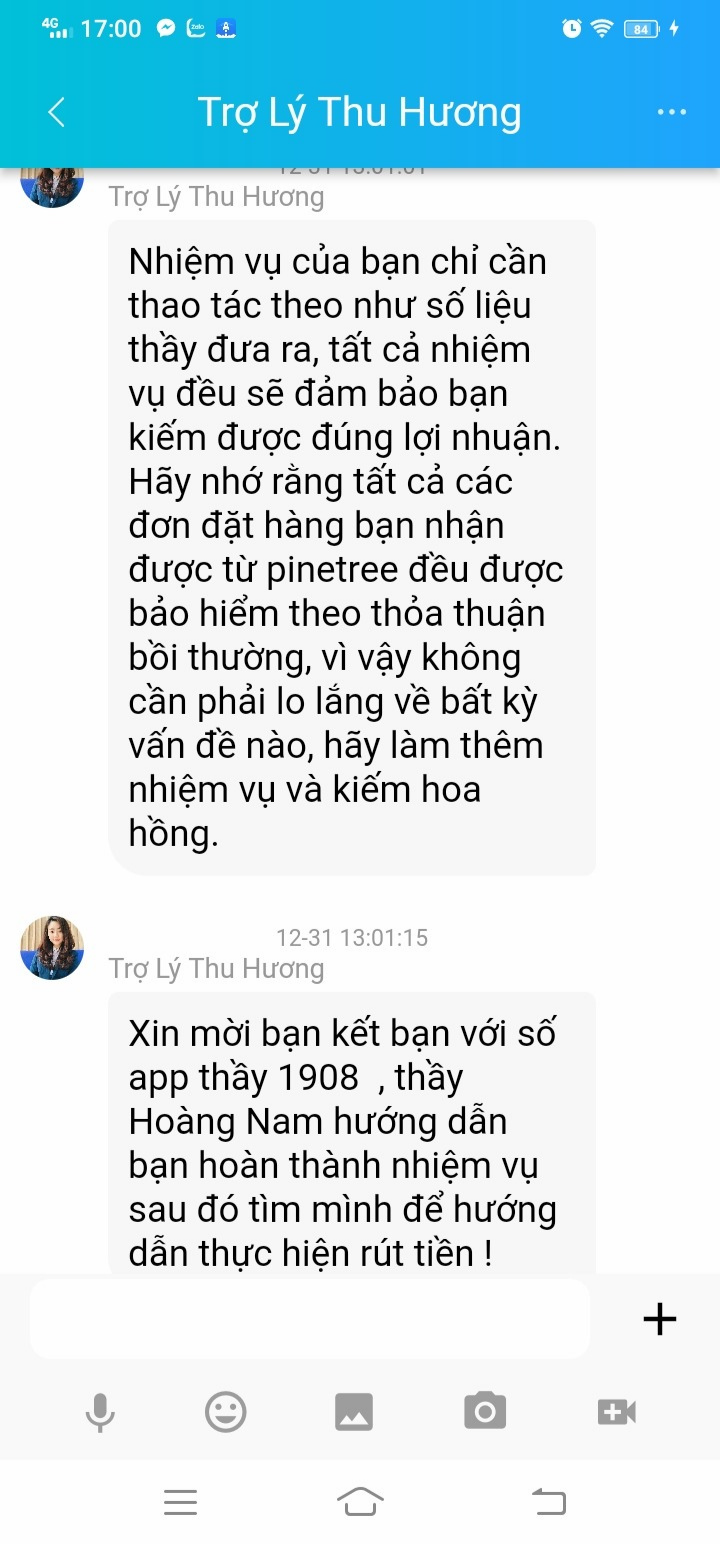The width and height of the screenshot is (720, 1544).
Task: Tap the avatar beside the first message
Action: point(52,185)
